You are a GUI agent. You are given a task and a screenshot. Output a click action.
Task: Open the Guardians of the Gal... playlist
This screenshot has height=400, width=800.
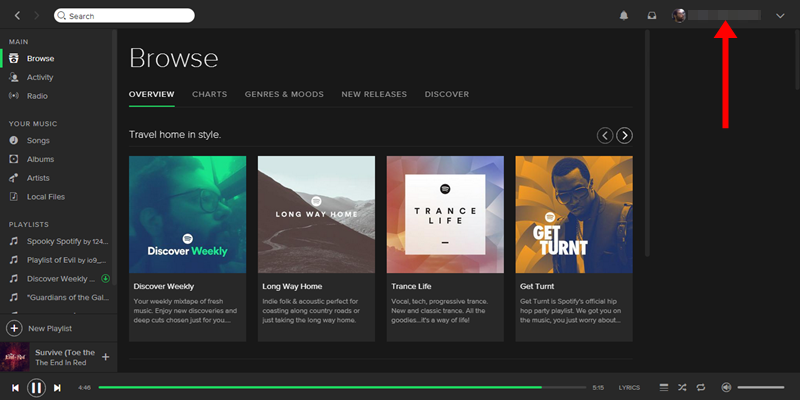point(68,297)
